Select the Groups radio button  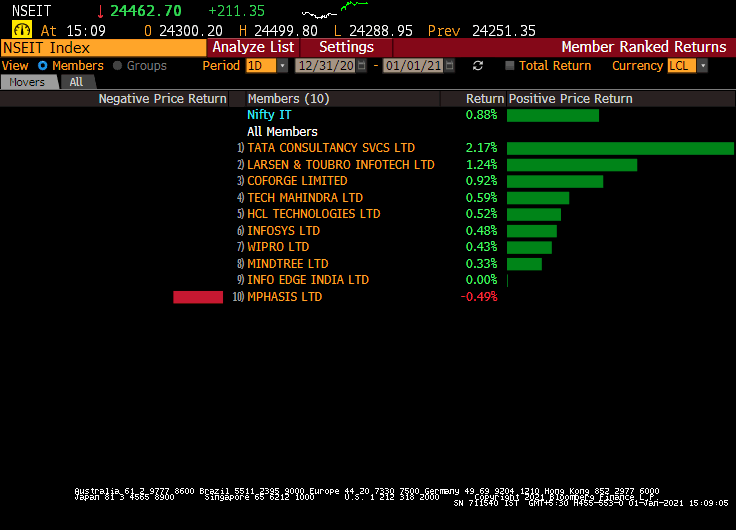click(x=118, y=66)
